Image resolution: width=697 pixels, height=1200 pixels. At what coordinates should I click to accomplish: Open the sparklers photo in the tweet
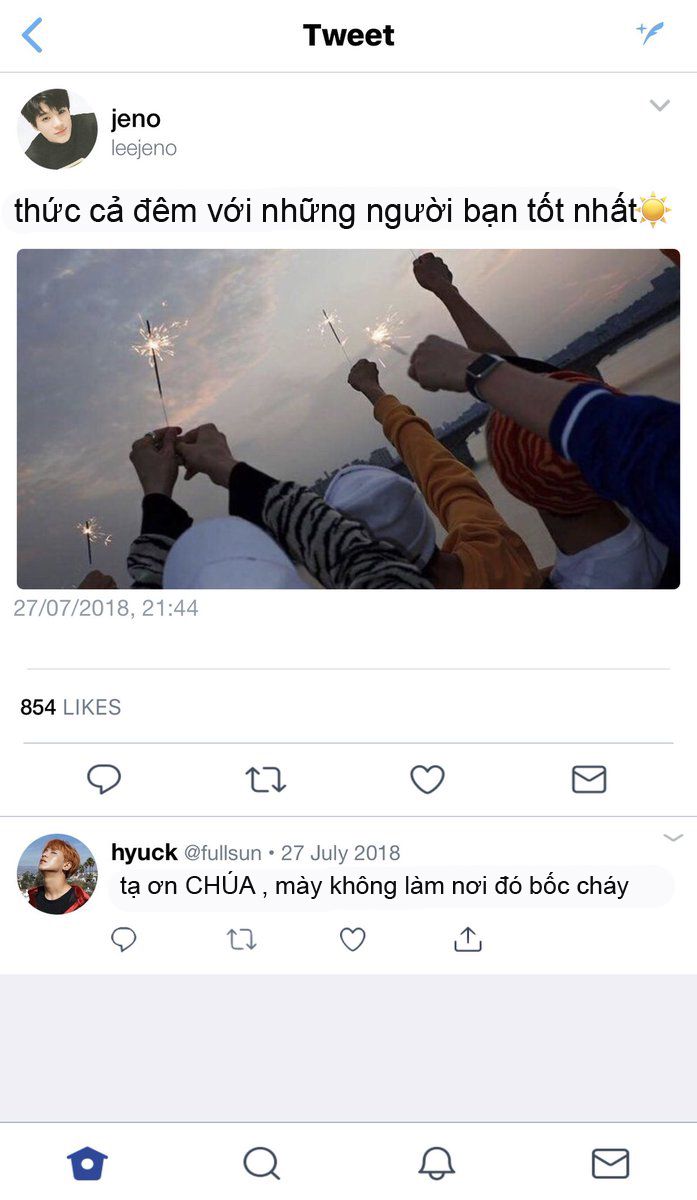348,418
